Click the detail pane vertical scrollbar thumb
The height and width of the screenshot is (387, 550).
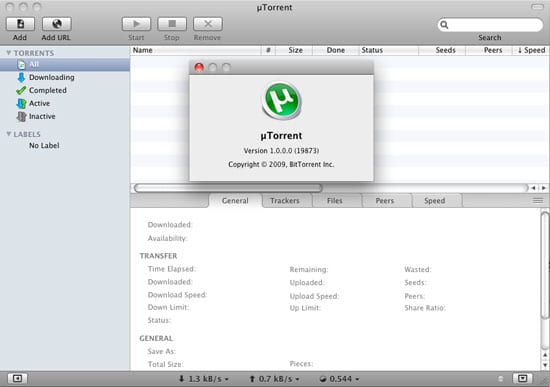click(x=545, y=265)
